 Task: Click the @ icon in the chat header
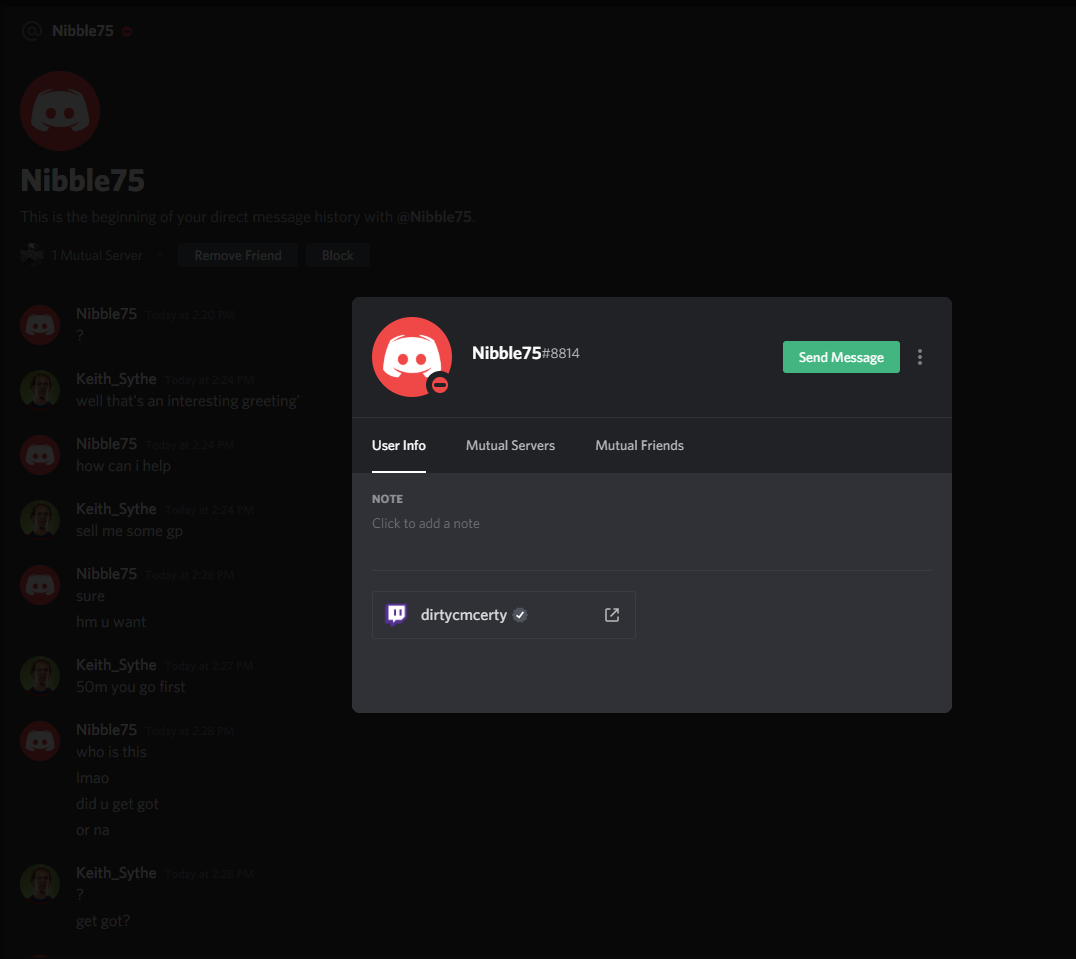pyautogui.click(x=32, y=31)
